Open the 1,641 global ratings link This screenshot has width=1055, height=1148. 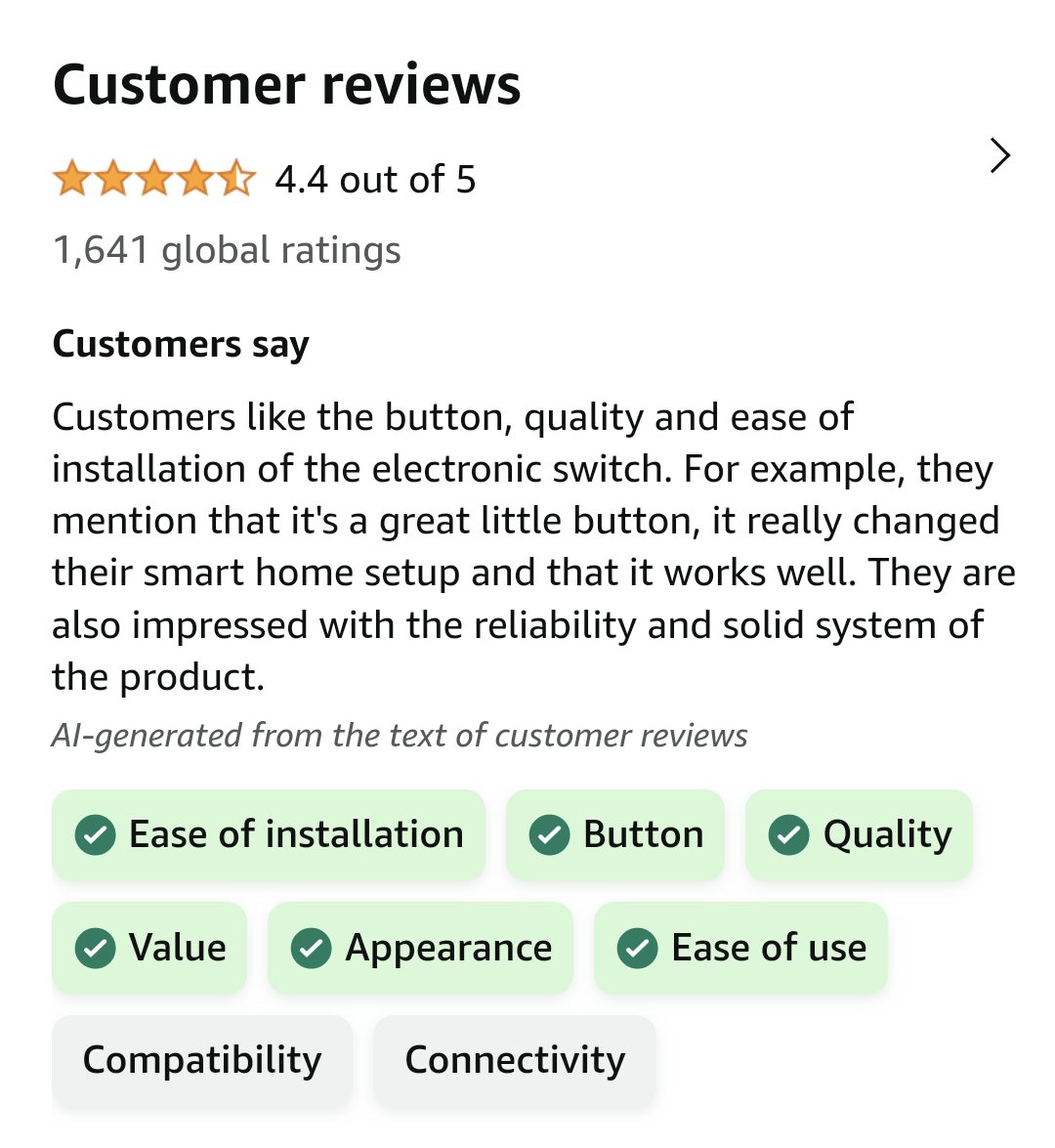[x=227, y=250]
